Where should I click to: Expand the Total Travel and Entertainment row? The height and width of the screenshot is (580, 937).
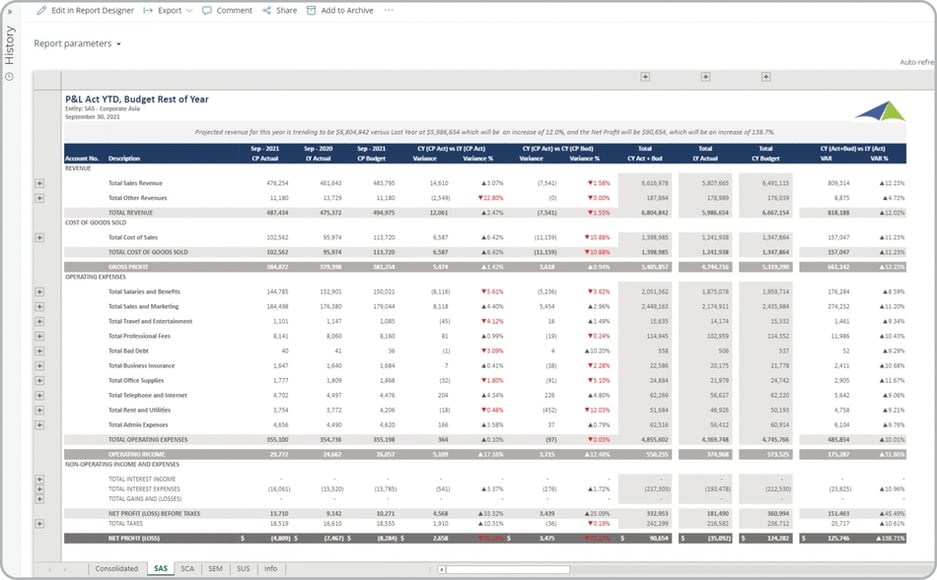40,321
